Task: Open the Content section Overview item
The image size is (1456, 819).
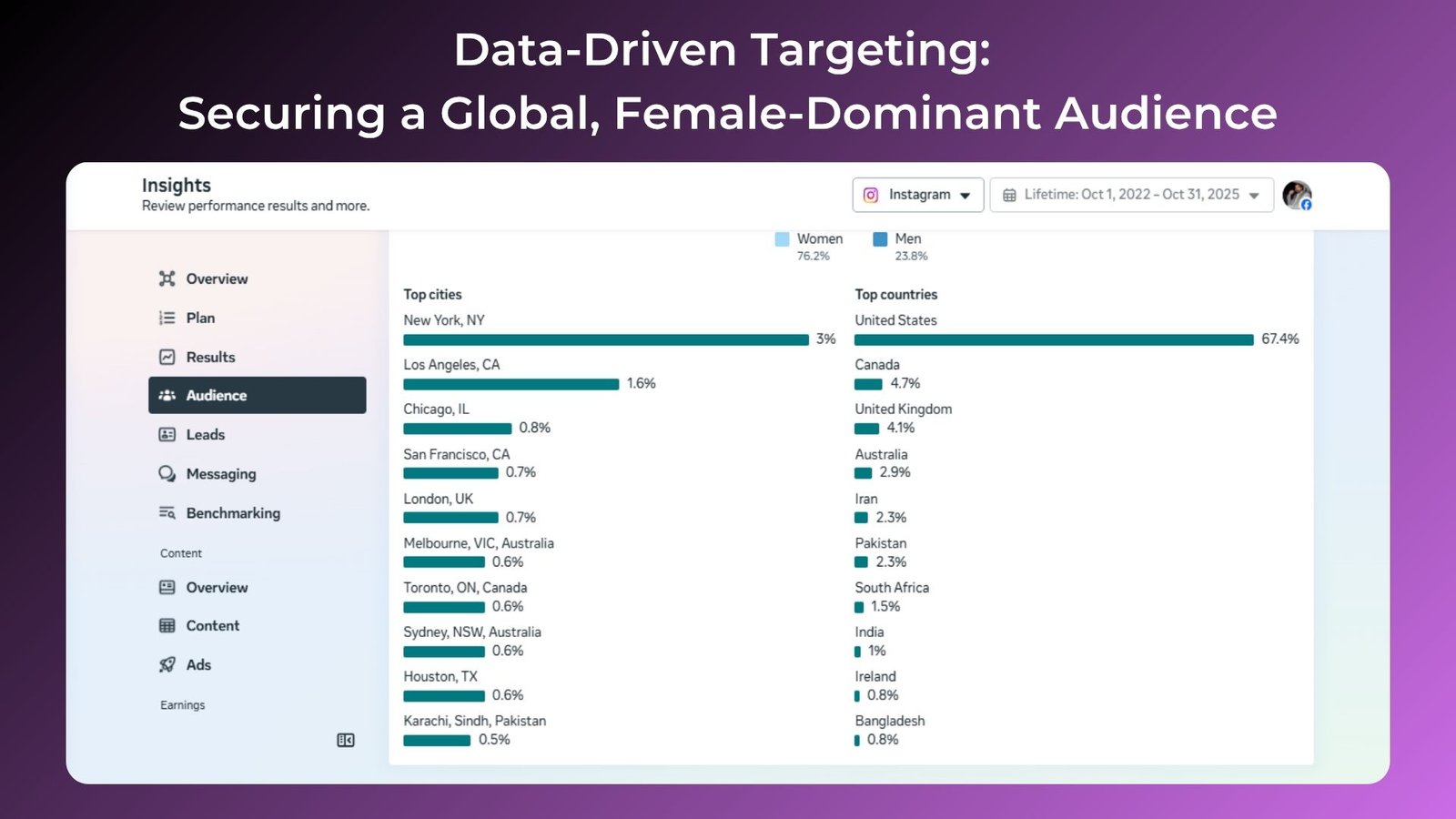Action: [217, 588]
